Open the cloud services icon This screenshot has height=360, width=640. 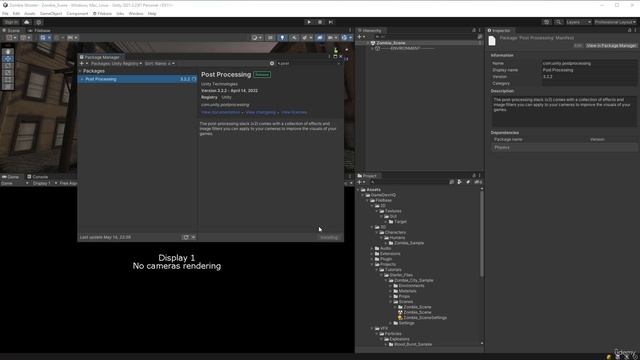pyautogui.click(x=27, y=22)
